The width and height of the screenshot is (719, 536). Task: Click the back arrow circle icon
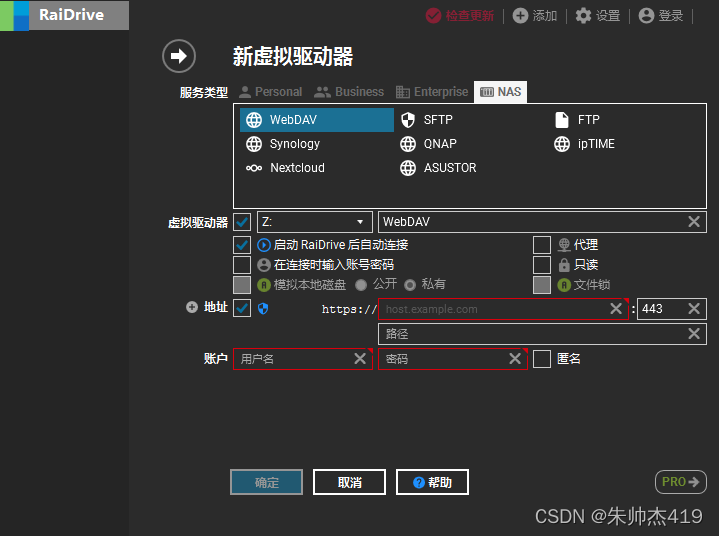coord(179,56)
